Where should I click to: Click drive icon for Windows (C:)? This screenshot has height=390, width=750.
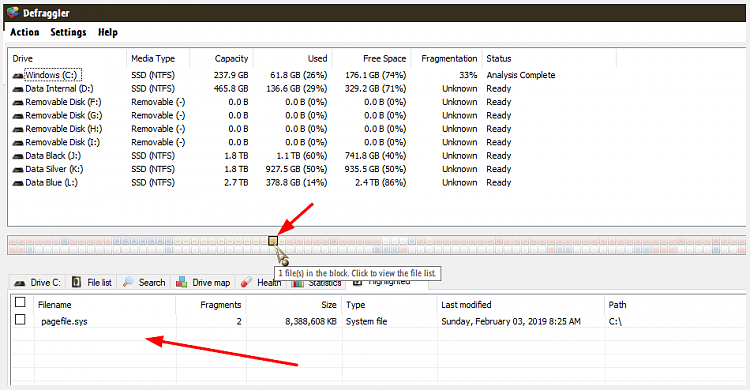click(18, 76)
